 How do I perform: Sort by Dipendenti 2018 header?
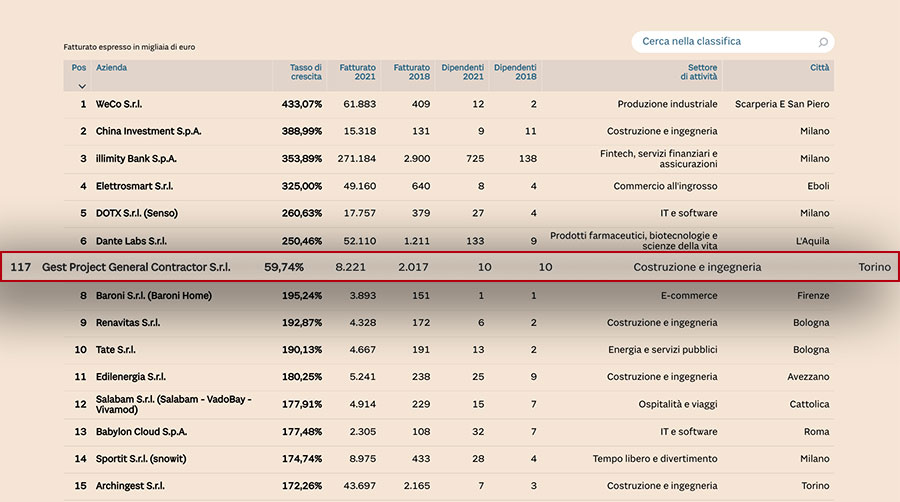[x=515, y=72]
